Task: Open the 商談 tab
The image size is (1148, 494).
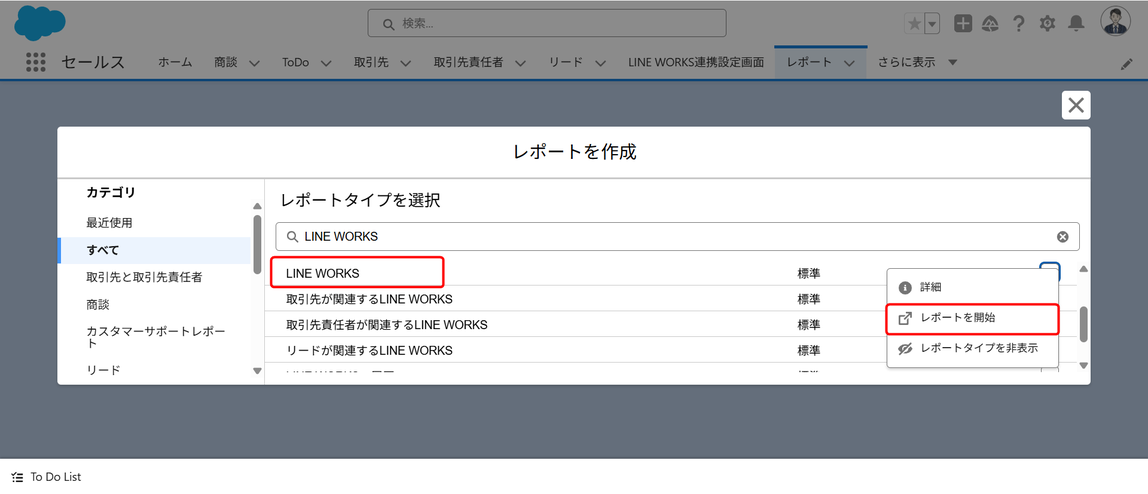Action: (x=226, y=62)
